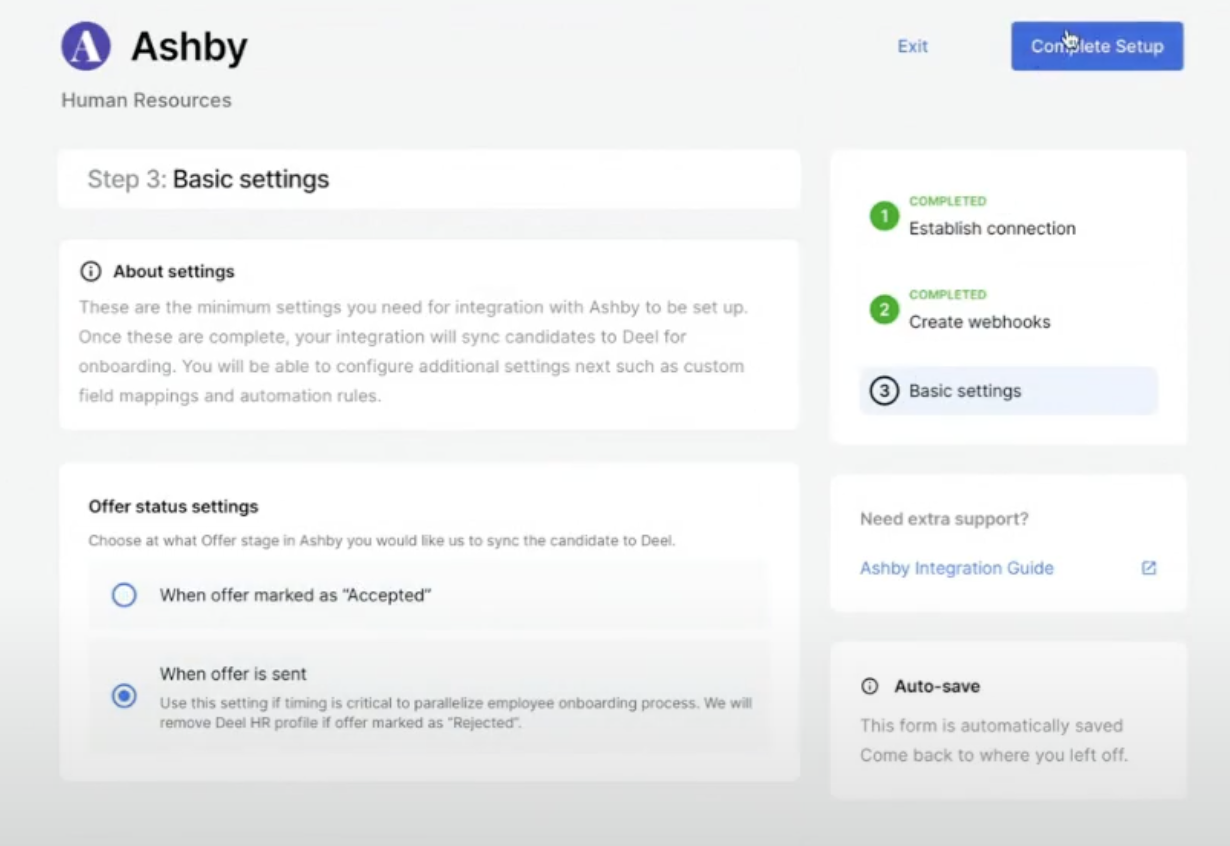Open external link icon beside Integration Guide
1230x846 pixels.
pos(1149,568)
